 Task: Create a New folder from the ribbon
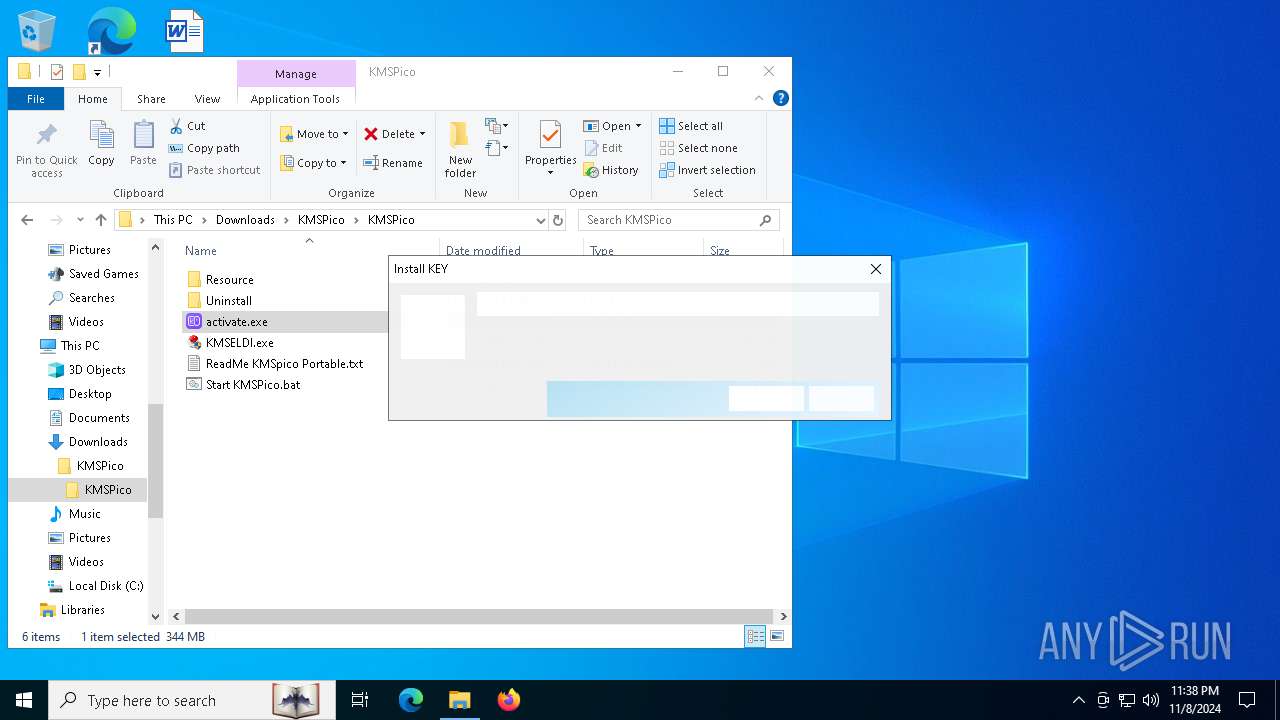point(460,150)
